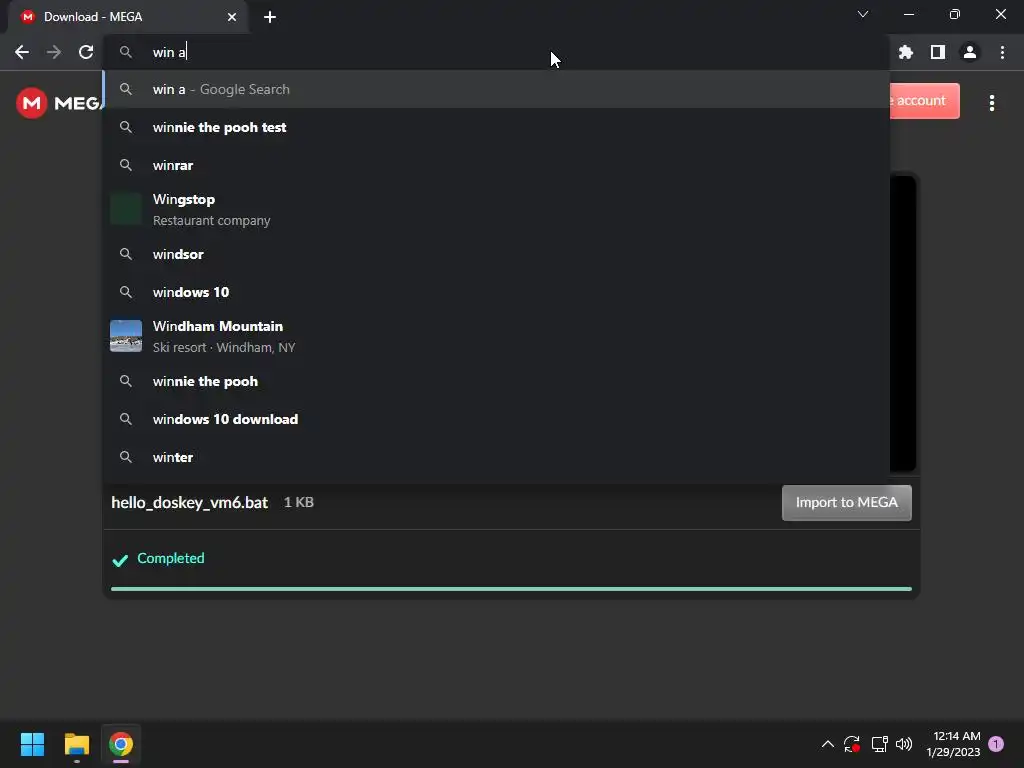The image size is (1024, 768).
Task: Click the Import to MEGA button
Action: (x=846, y=502)
